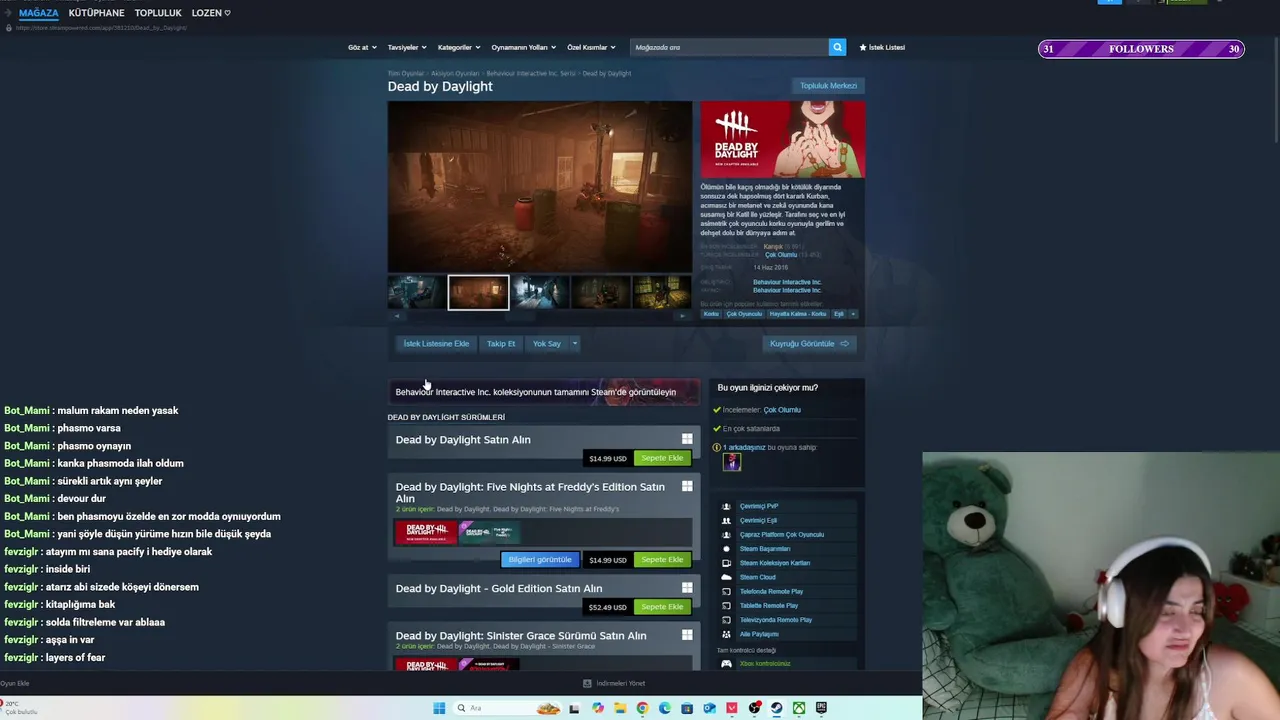Open Epic Games Launcher from the taskbar
This screenshot has width=1280, height=720.
point(821,708)
